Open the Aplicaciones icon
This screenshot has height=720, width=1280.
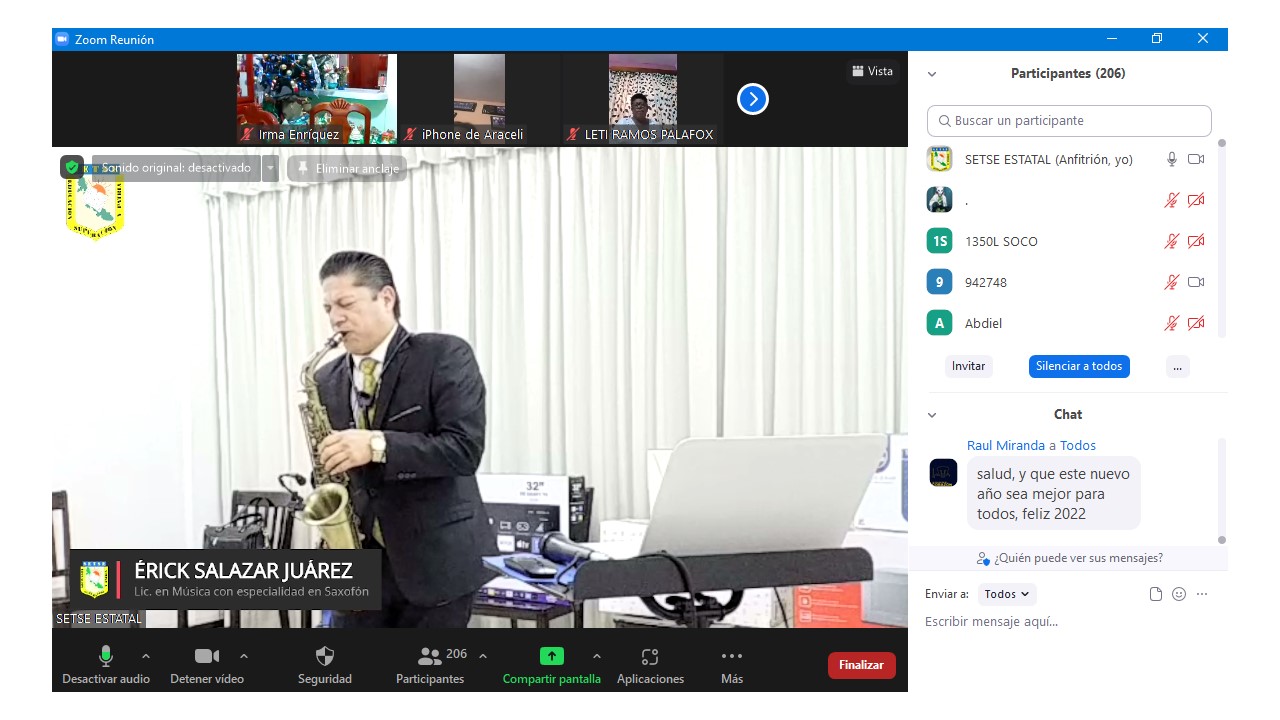tap(650, 656)
